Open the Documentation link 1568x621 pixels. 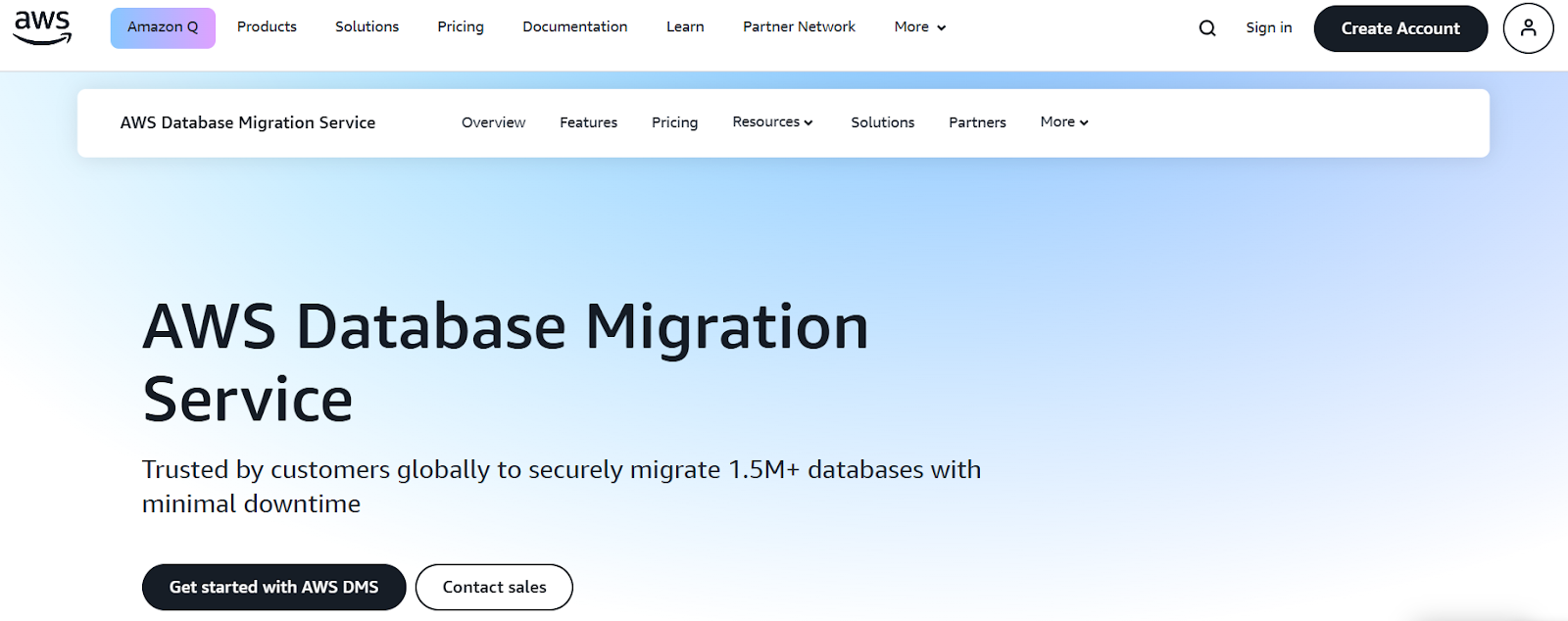tap(575, 27)
